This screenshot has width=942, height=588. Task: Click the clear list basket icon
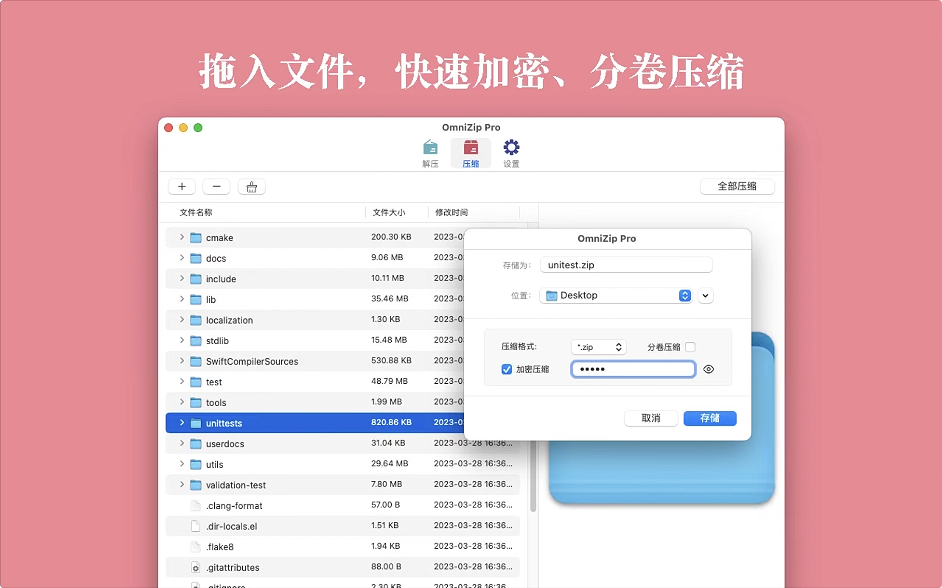pos(251,187)
